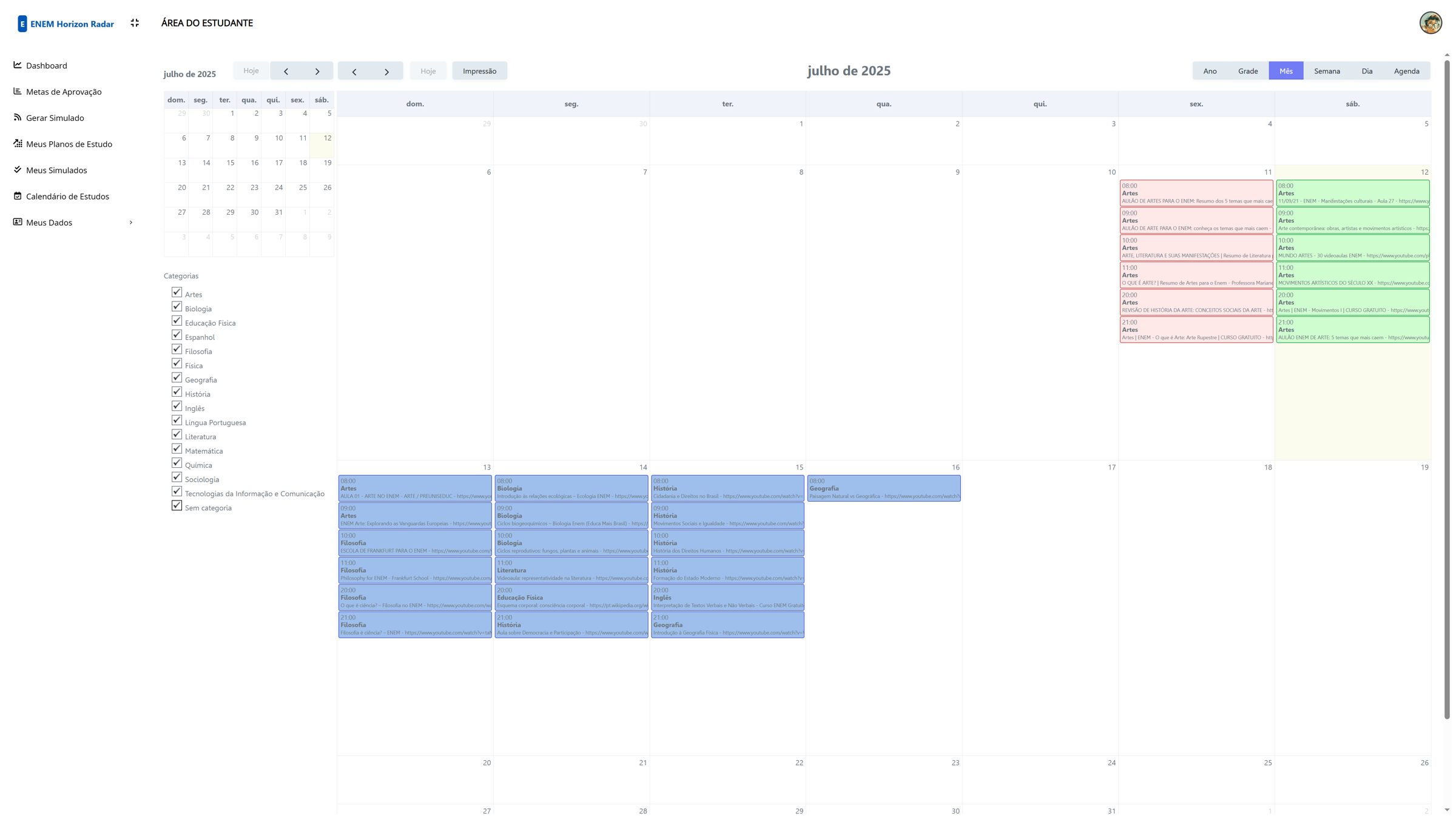This screenshot has width=1456, height=819.
Task: Open Saturday 21:00 green Artes event
Action: pyautogui.click(x=1353, y=329)
